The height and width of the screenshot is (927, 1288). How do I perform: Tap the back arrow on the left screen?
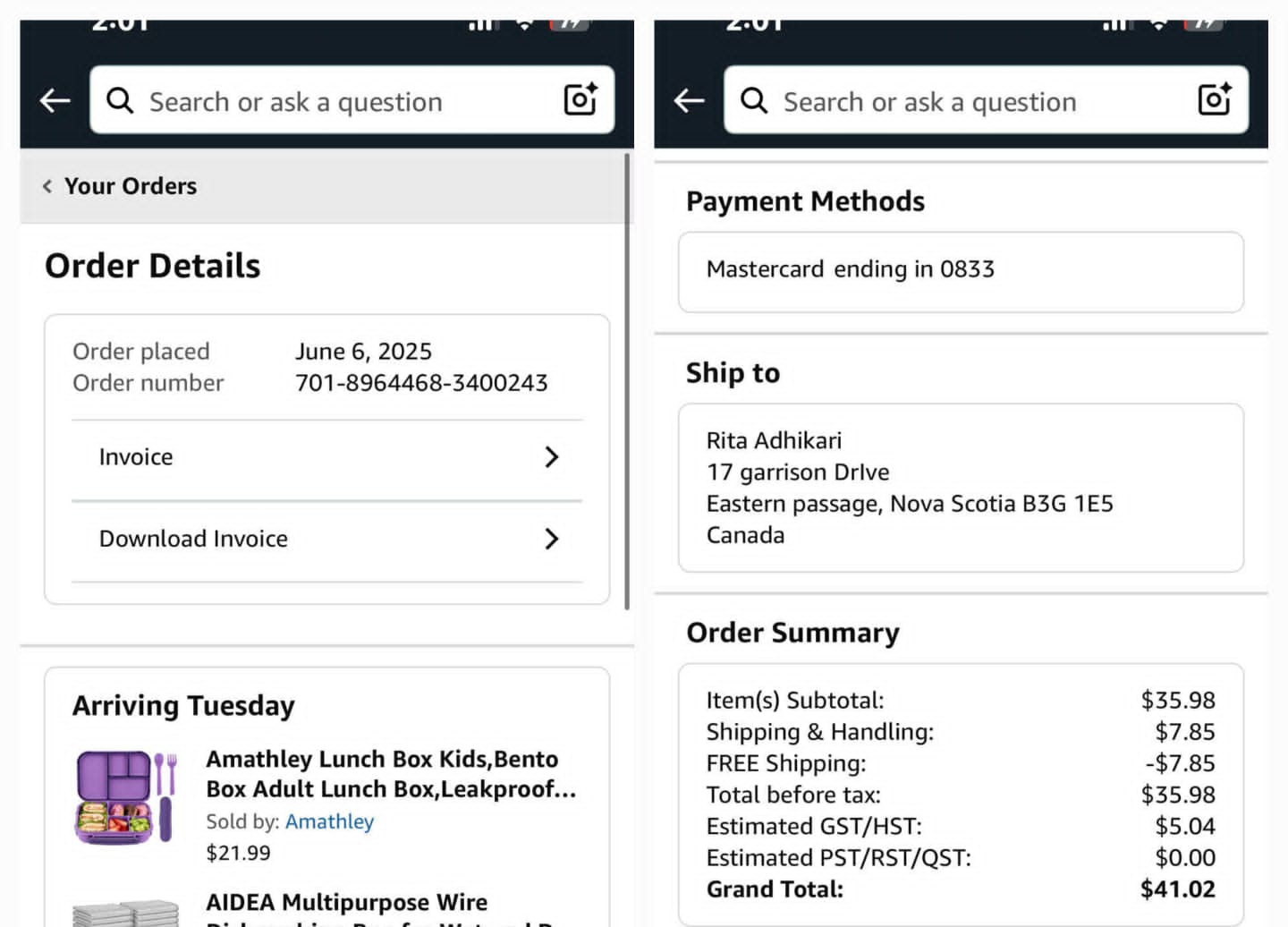[55, 100]
